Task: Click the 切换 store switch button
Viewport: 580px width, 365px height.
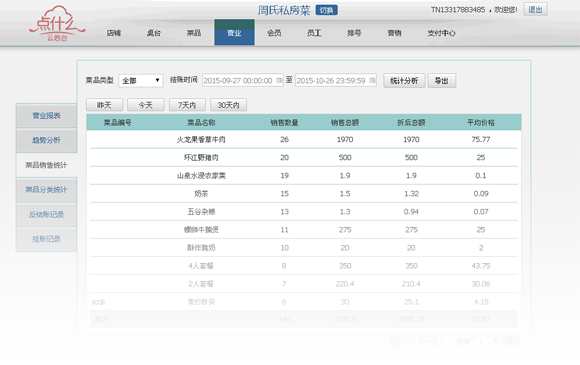Action: pos(326,10)
